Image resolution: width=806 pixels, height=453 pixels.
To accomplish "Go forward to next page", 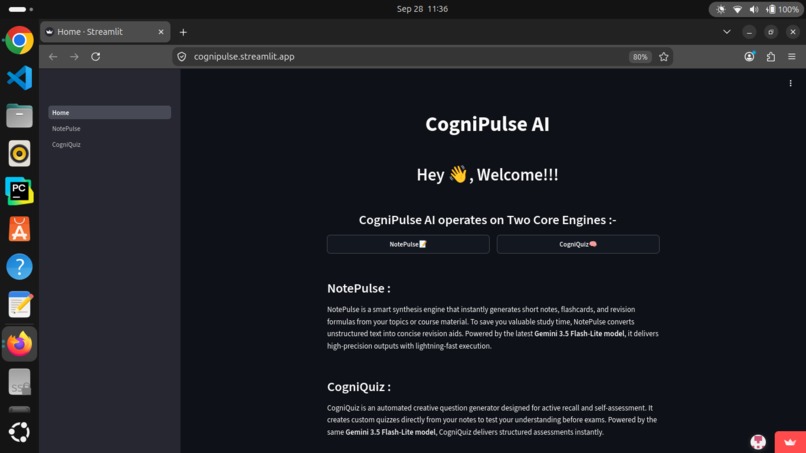I will point(75,57).
